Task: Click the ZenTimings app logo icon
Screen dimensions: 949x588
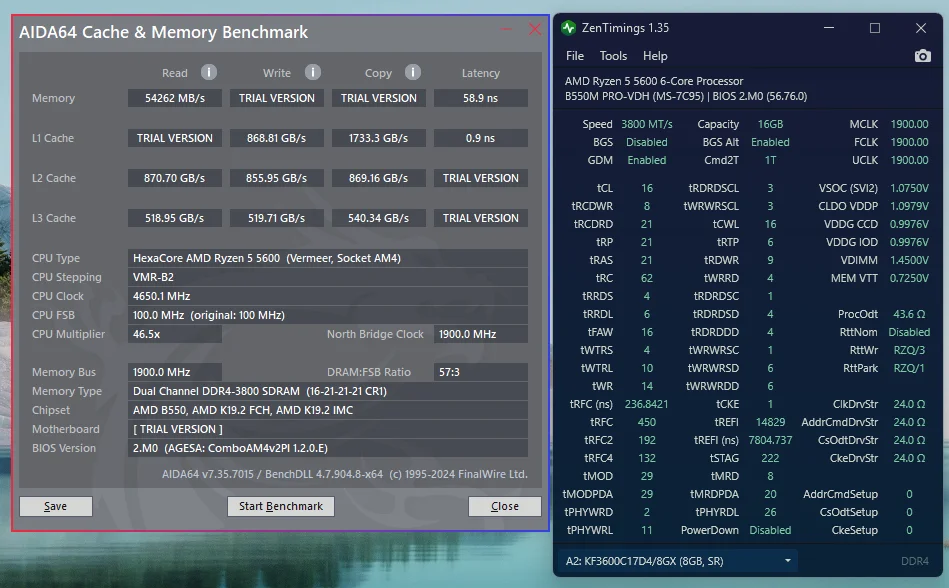Action: (x=569, y=28)
